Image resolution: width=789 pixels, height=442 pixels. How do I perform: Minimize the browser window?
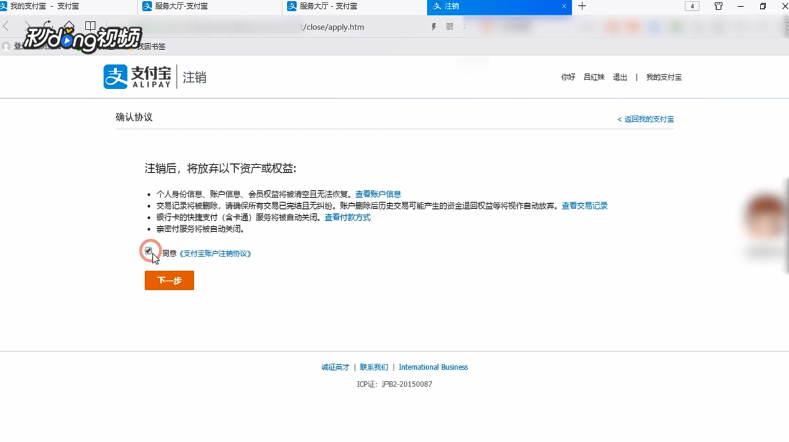pyautogui.click(x=740, y=6)
